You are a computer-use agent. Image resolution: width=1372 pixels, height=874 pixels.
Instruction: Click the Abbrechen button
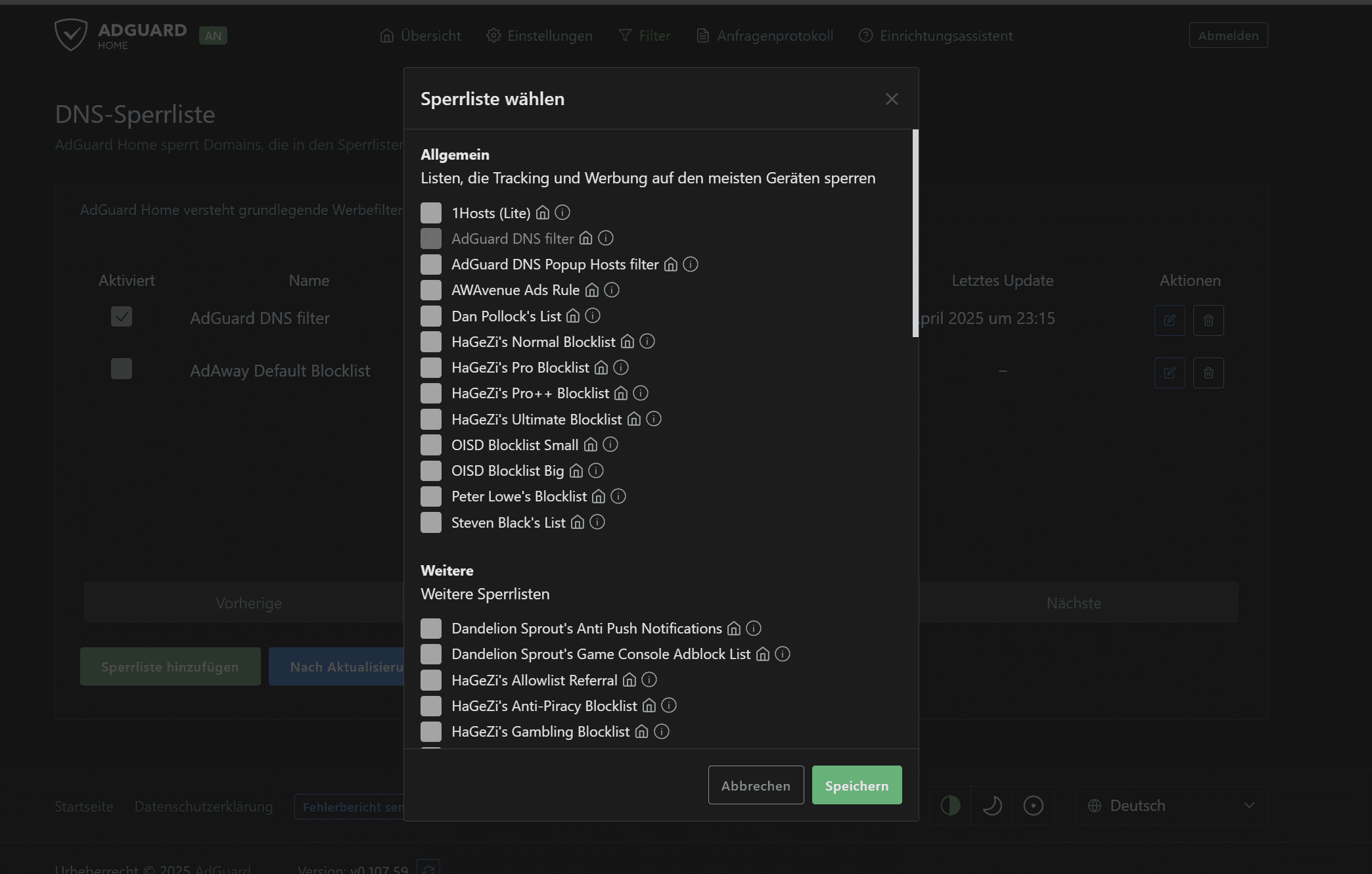tap(756, 785)
